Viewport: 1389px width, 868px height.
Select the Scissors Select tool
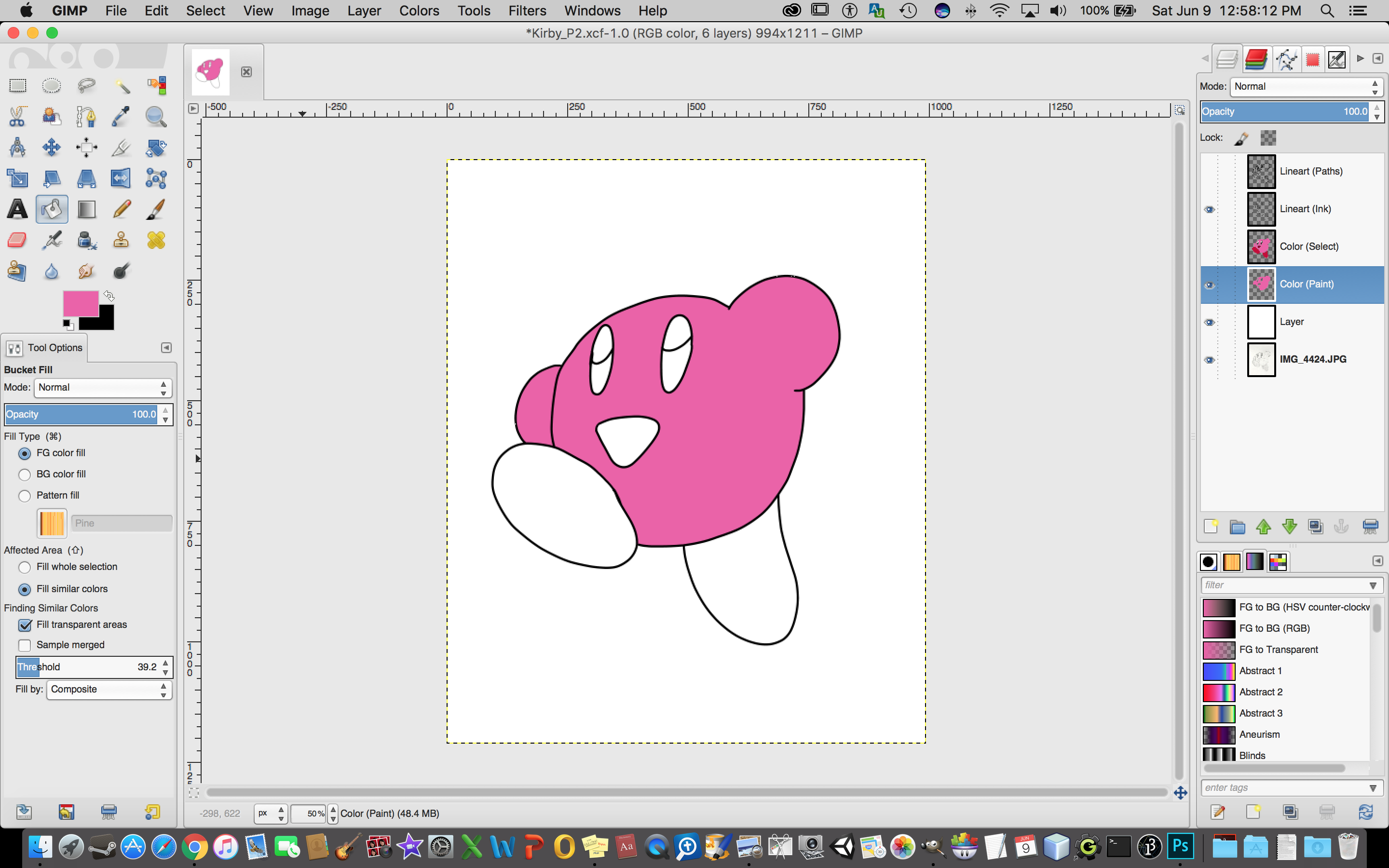point(17,117)
